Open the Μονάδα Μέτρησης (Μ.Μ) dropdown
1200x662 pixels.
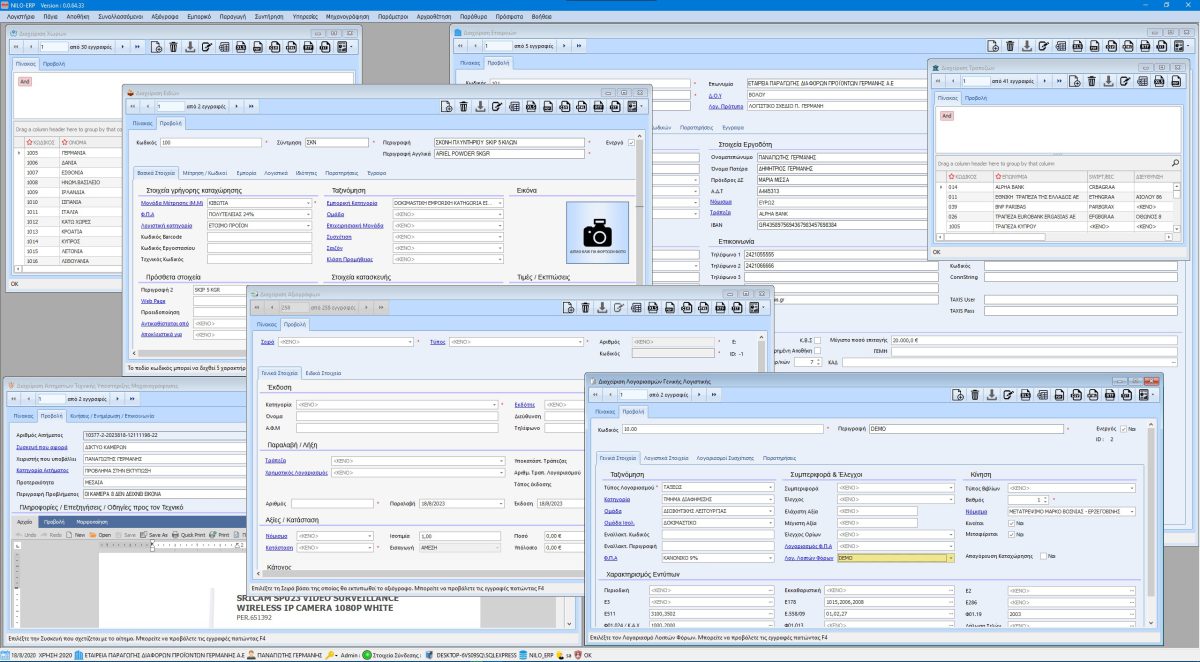click(x=309, y=203)
